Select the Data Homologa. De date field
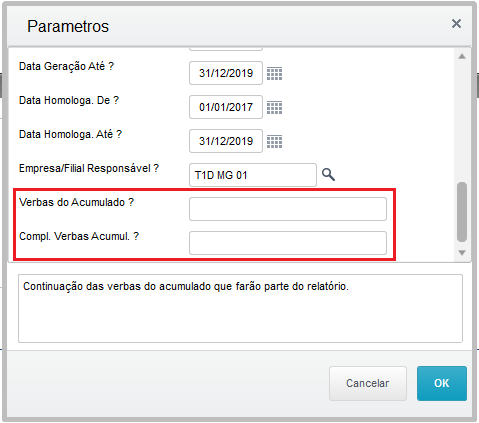The height and width of the screenshot is (423, 479). (x=226, y=107)
